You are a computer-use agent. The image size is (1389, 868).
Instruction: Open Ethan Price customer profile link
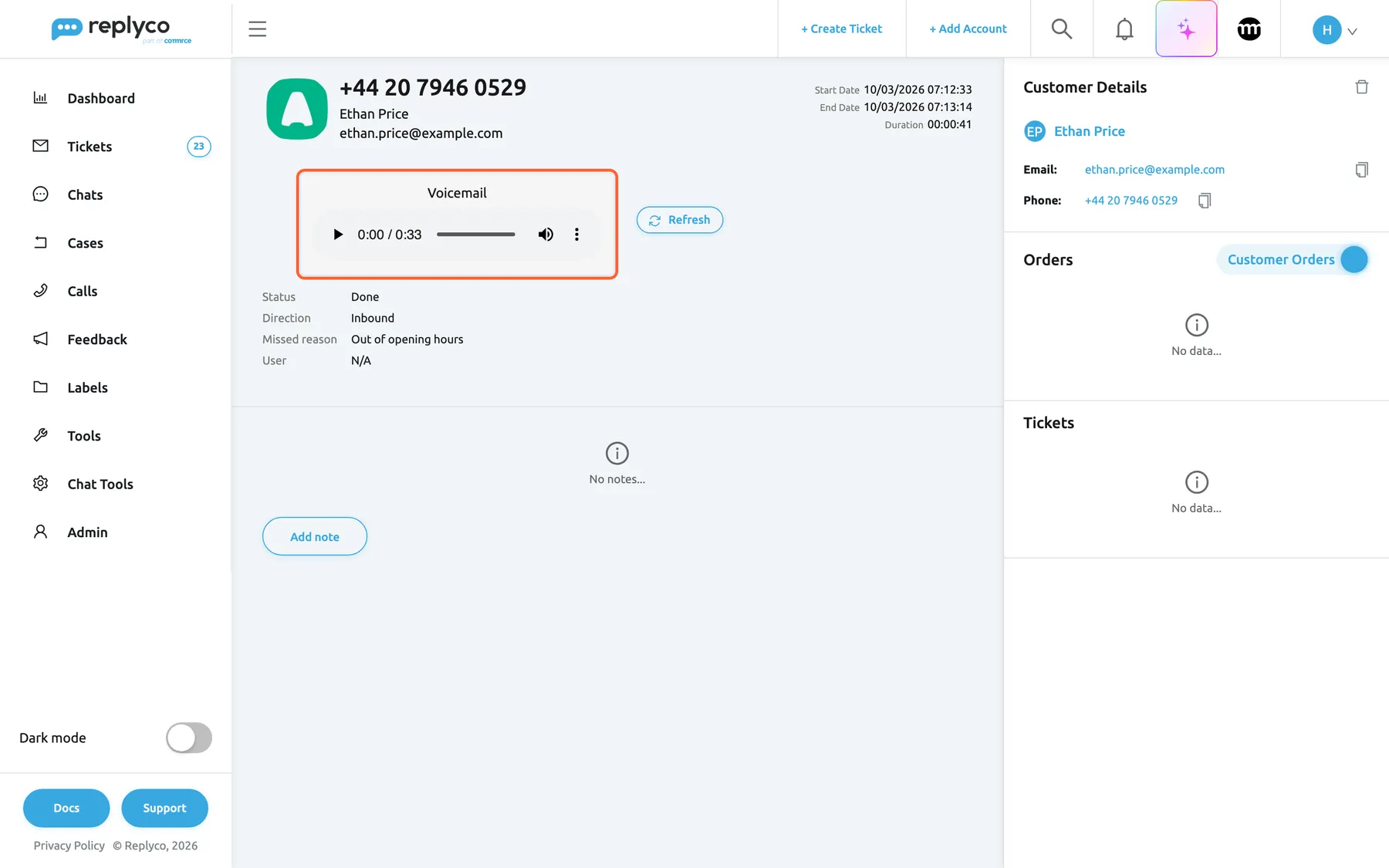(1090, 131)
